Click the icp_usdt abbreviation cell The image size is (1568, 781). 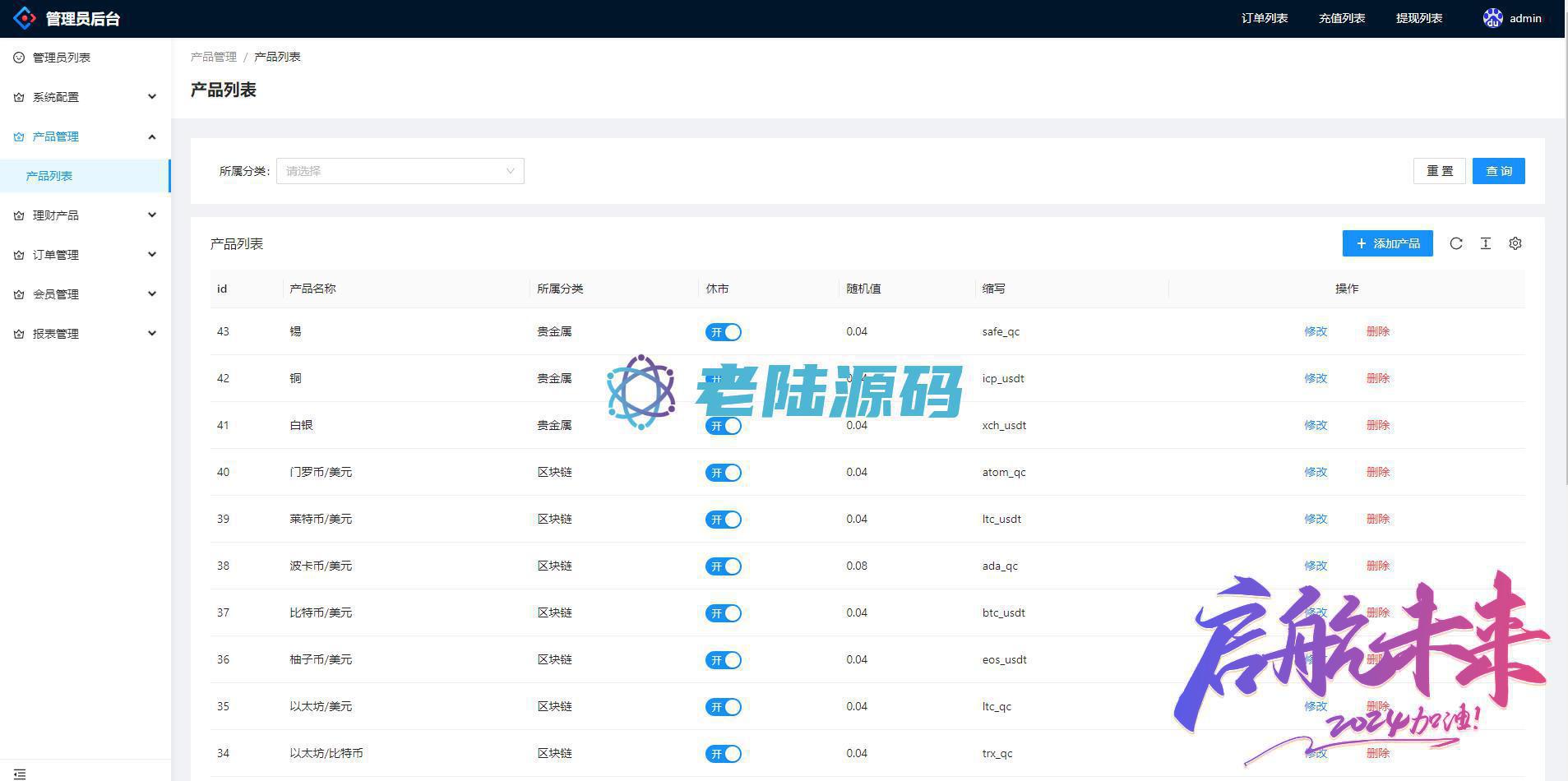[1003, 378]
